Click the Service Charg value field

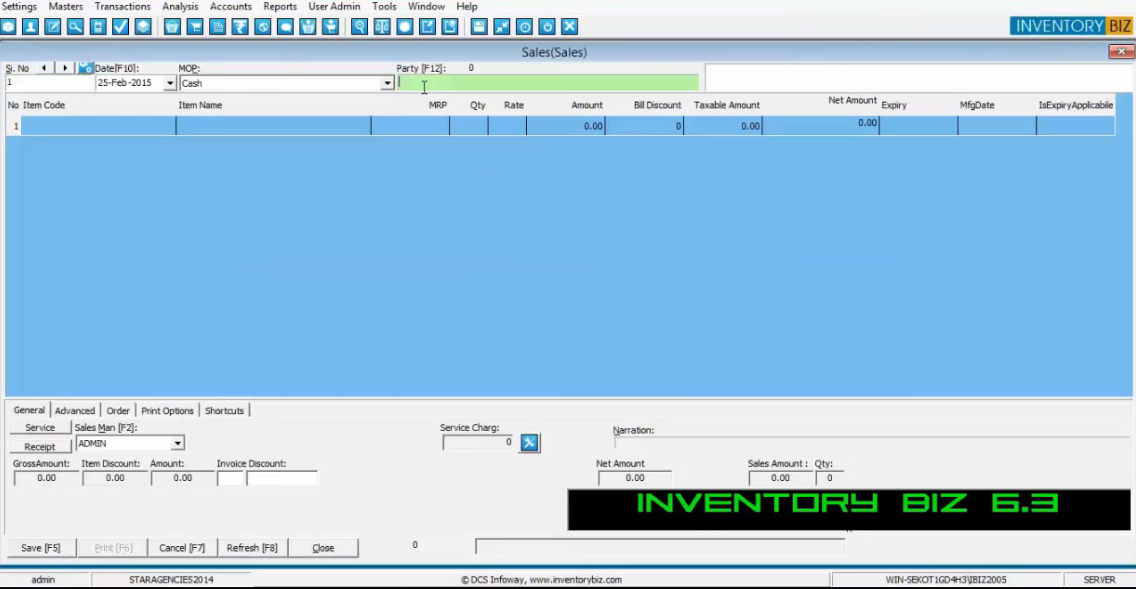478,443
